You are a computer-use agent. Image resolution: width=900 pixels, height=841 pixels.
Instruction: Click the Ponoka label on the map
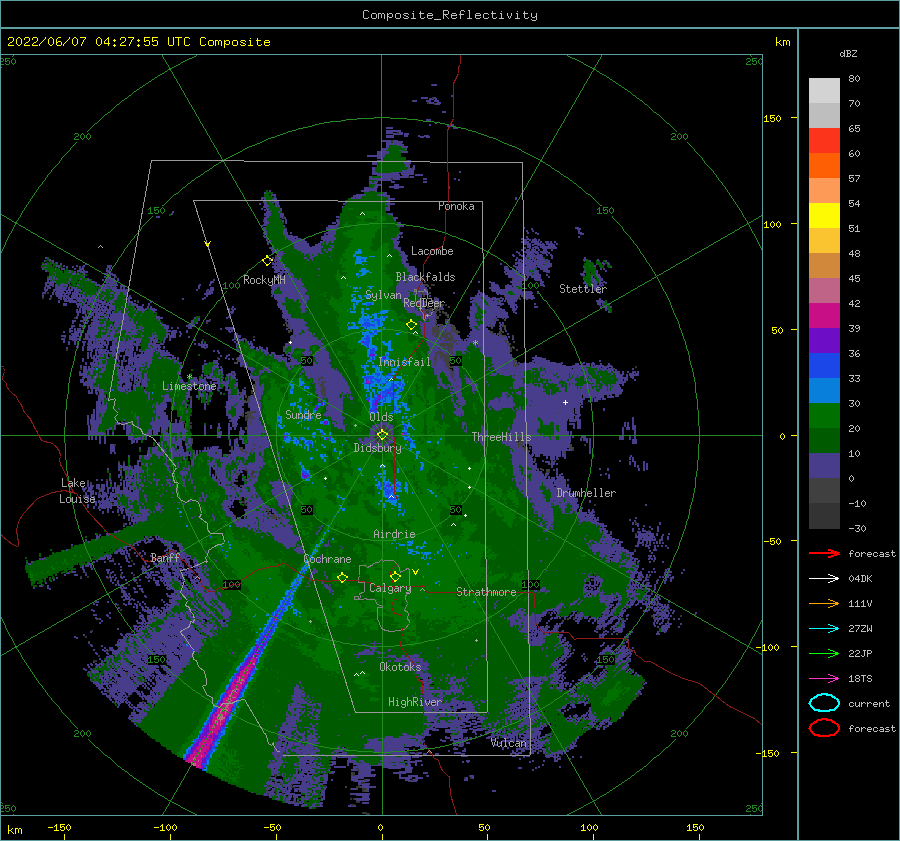coord(456,206)
